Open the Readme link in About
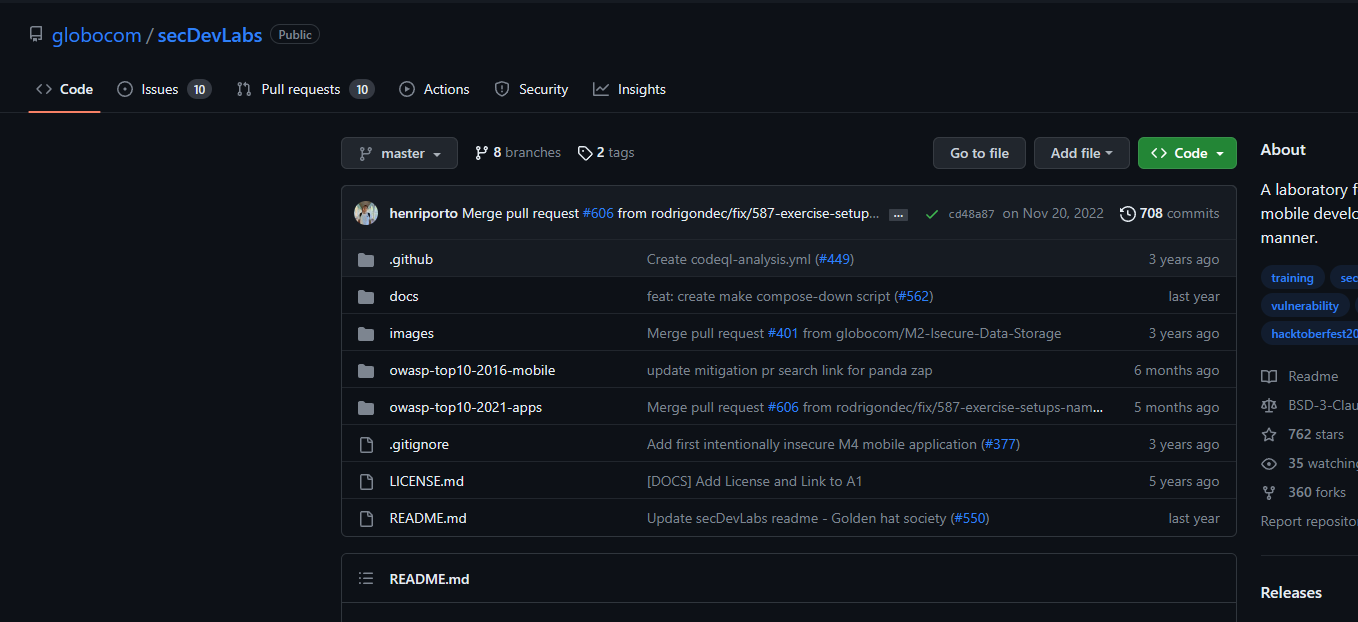The height and width of the screenshot is (622, 1358). (1300, 376)
